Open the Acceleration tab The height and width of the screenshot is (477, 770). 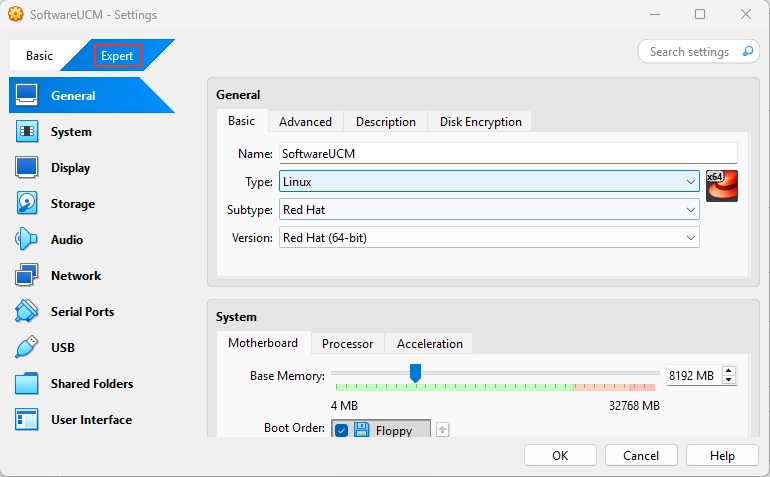click(x=430, y=343)
